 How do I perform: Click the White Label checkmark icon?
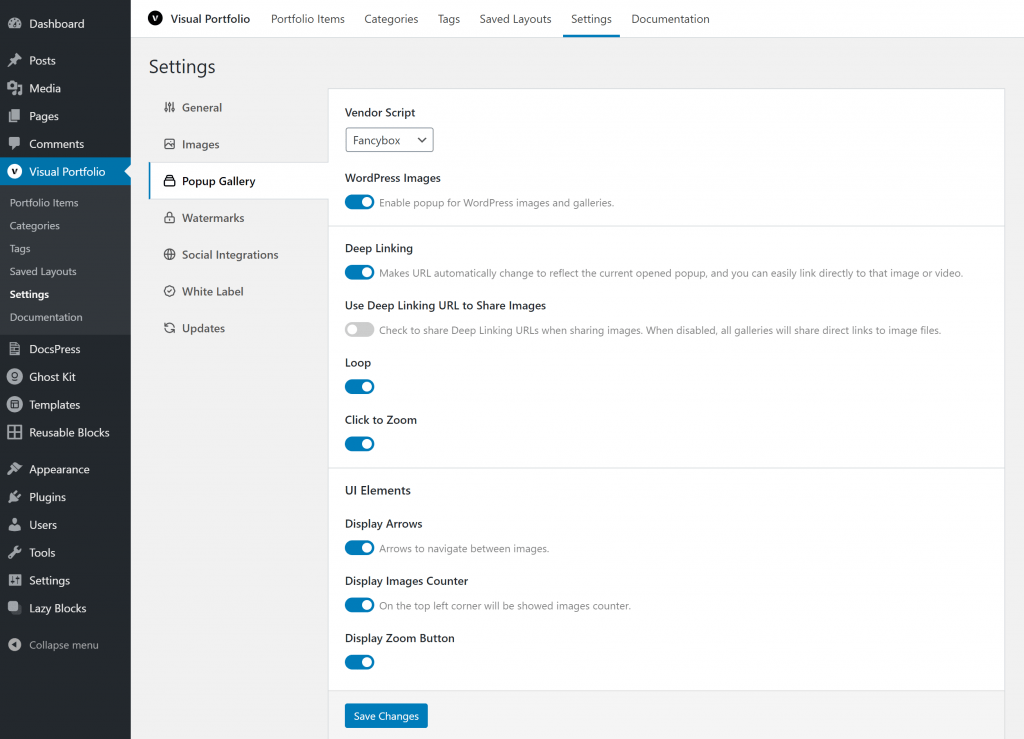(x=170, y=291)
